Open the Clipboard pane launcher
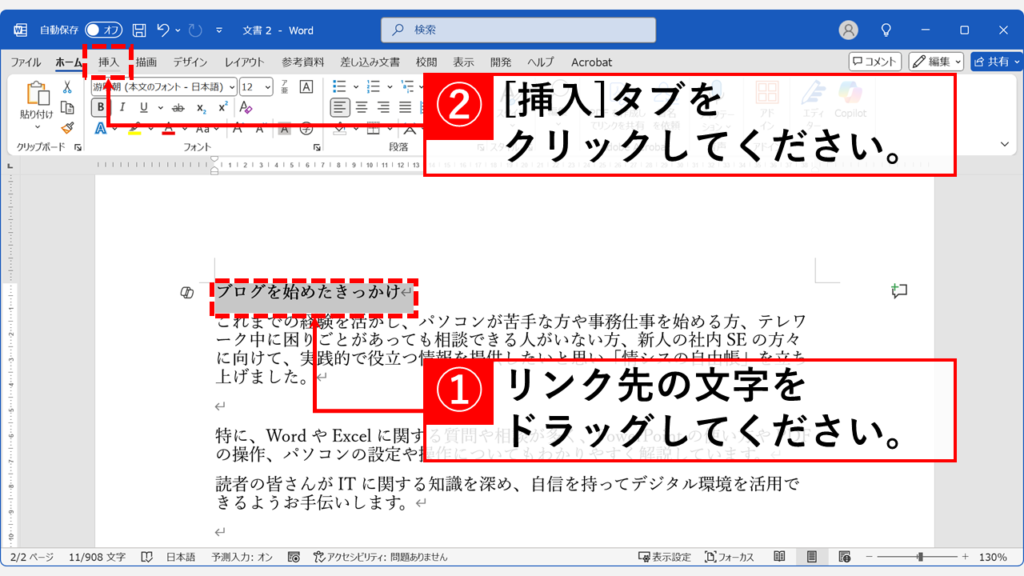1024x576 pixels. point(78,148)
